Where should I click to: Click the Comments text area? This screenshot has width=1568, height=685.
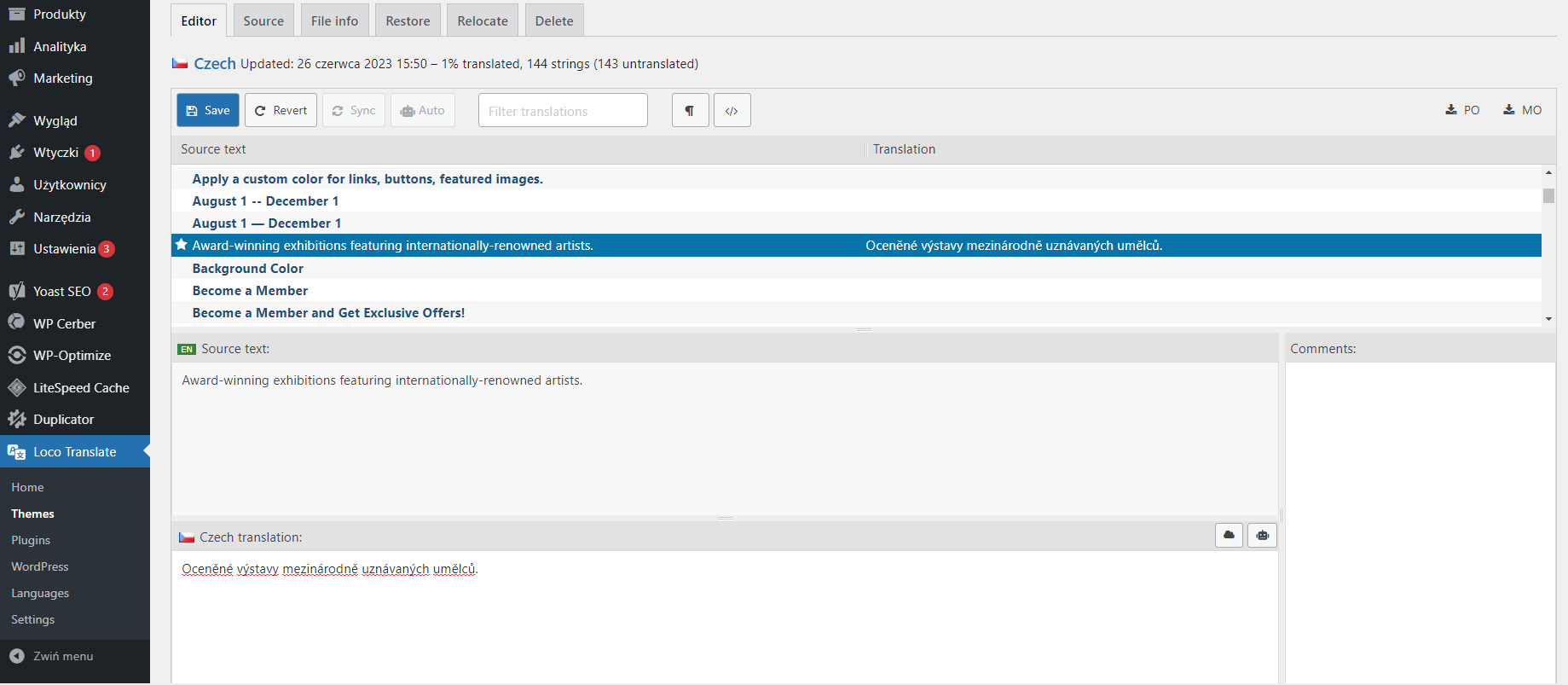pos(1420,522)
